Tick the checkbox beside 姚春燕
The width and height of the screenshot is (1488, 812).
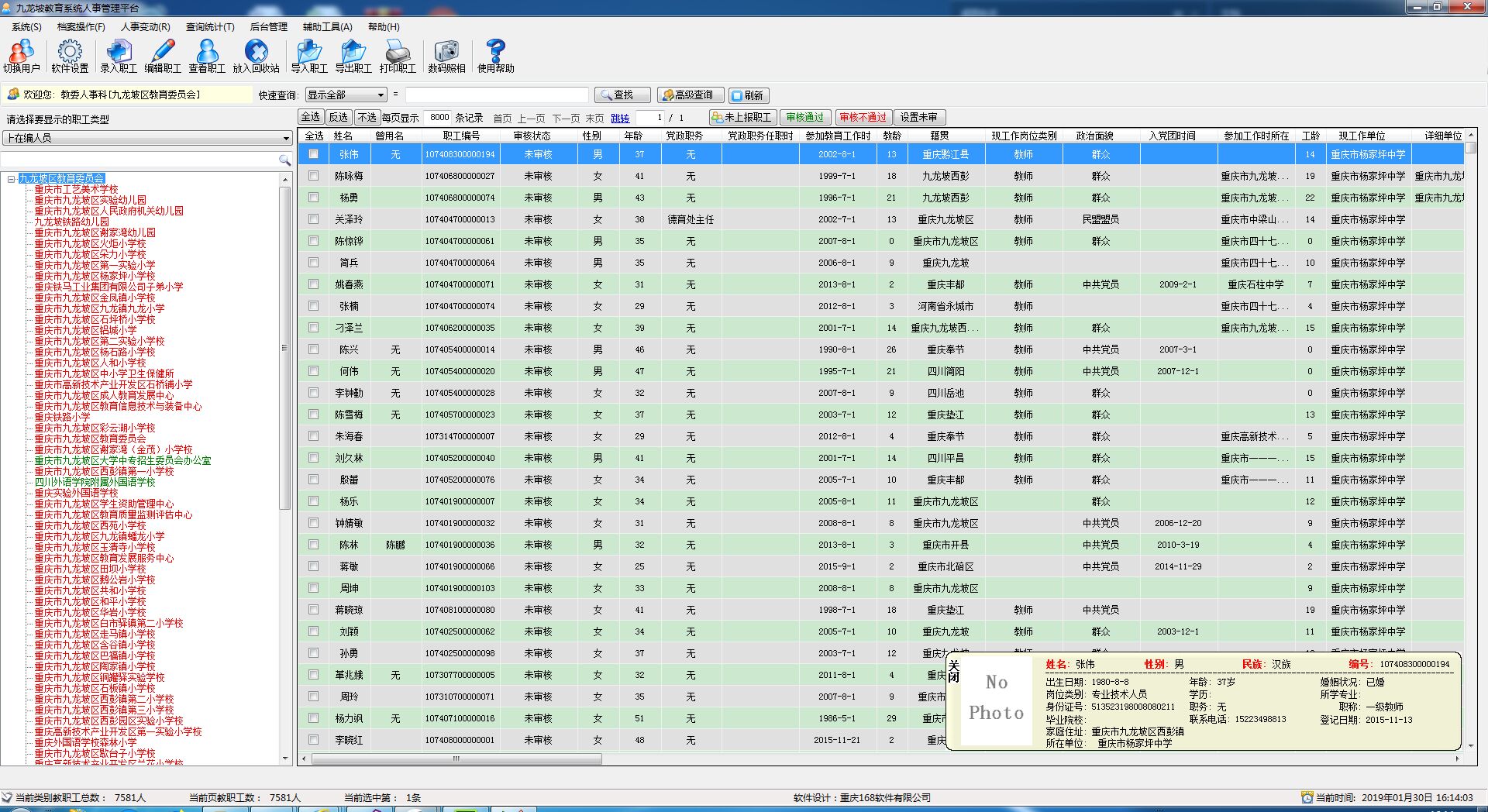[x=313, y=284]
